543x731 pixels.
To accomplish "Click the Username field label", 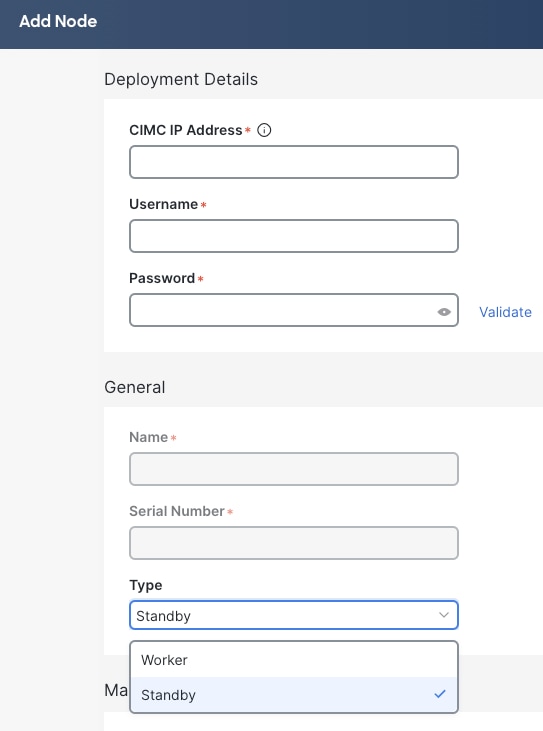I will 164,204.
